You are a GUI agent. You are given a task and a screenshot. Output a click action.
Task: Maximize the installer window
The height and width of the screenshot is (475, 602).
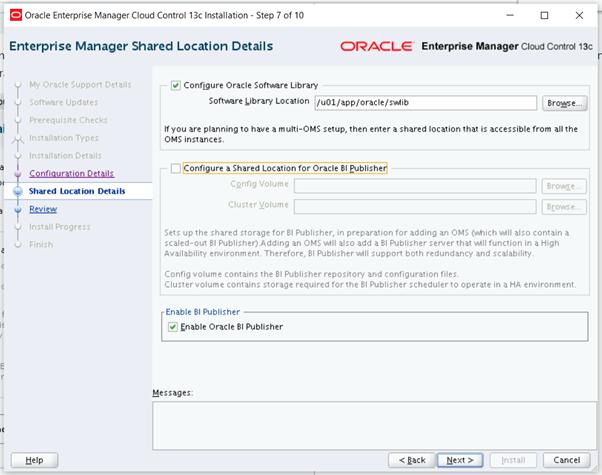[543, 15]
